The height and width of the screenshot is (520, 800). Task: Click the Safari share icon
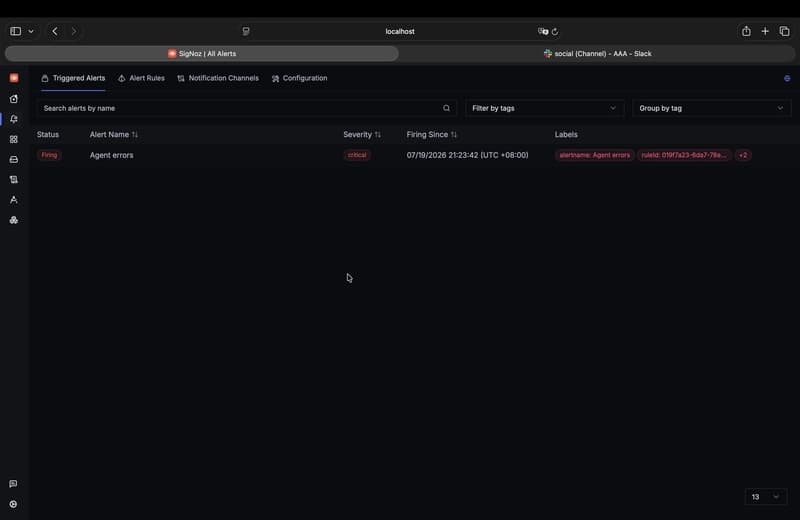pyautogui.click(x=746, y=31)
